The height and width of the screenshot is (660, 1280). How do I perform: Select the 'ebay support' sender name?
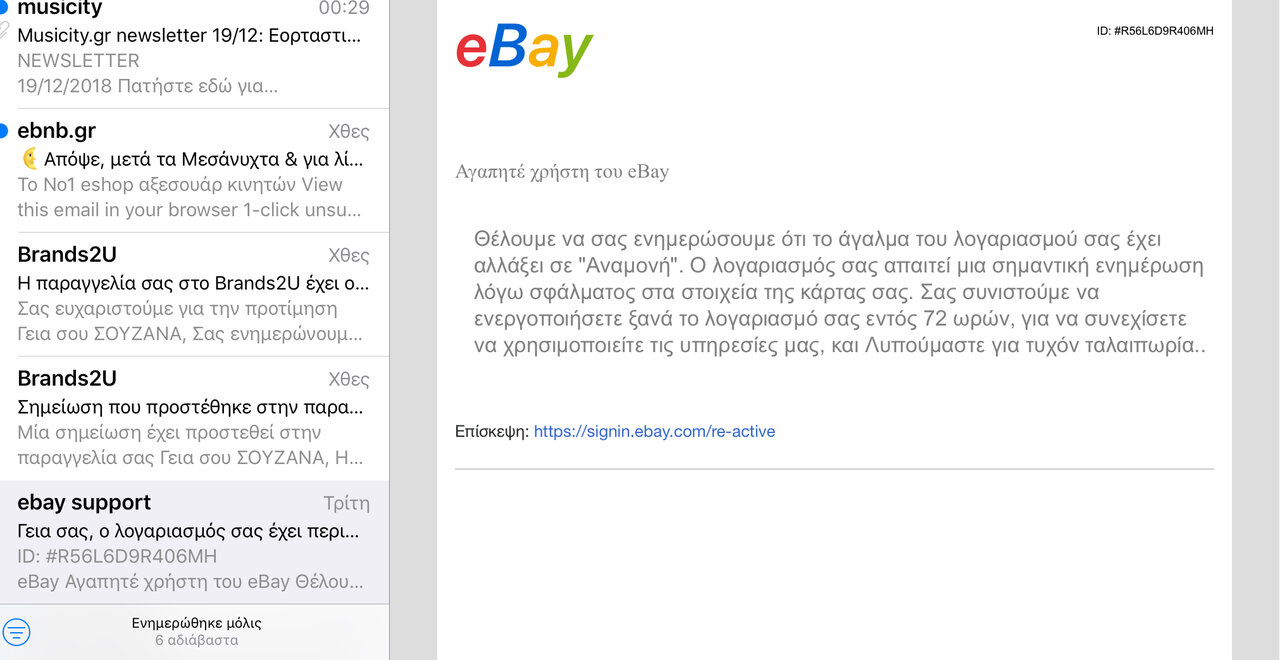point(84,502)
